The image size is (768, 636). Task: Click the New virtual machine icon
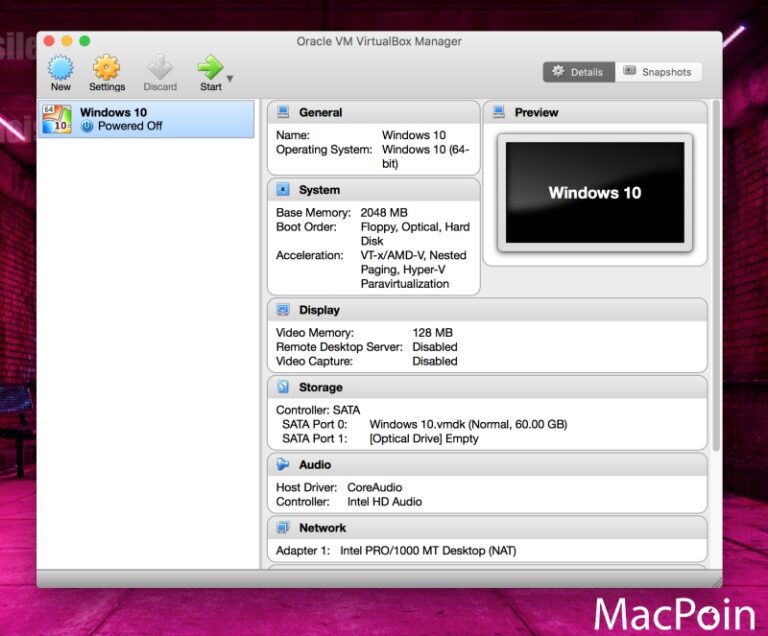tap(61, 68)
